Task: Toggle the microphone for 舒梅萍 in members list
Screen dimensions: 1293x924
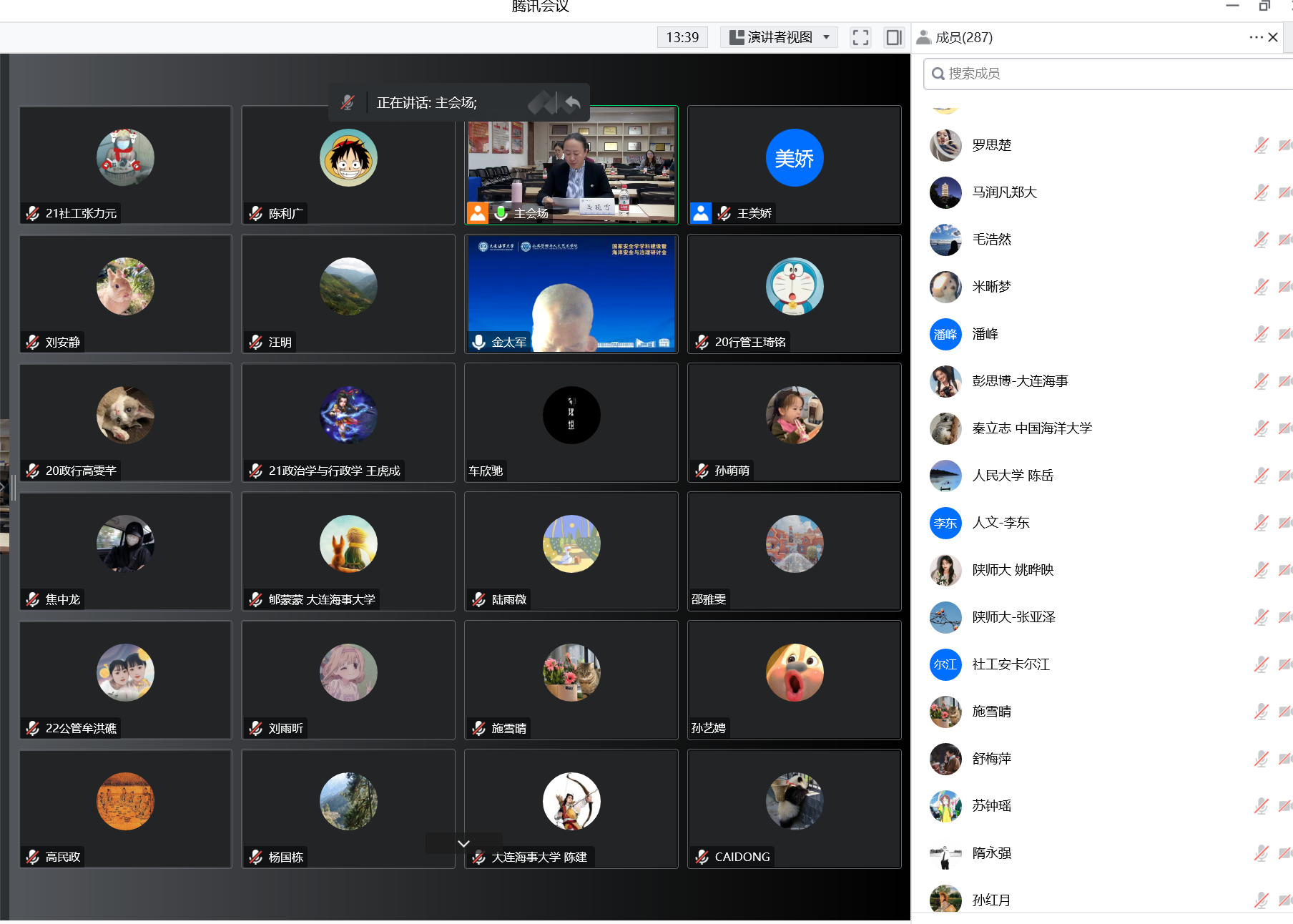Action: click(x=1261, y=760)
